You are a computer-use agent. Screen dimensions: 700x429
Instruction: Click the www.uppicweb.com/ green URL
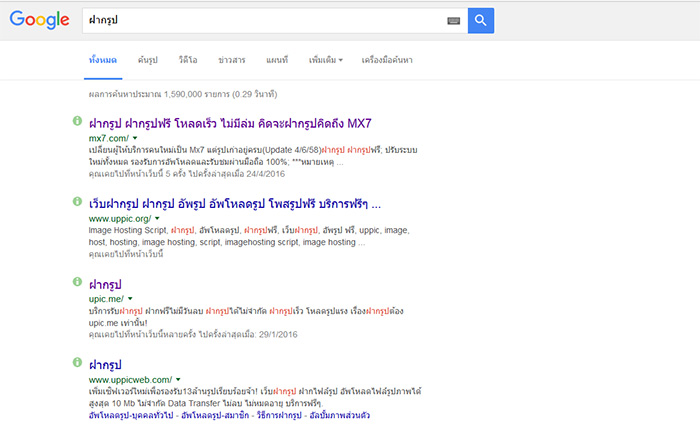click(x=130, y=380)
